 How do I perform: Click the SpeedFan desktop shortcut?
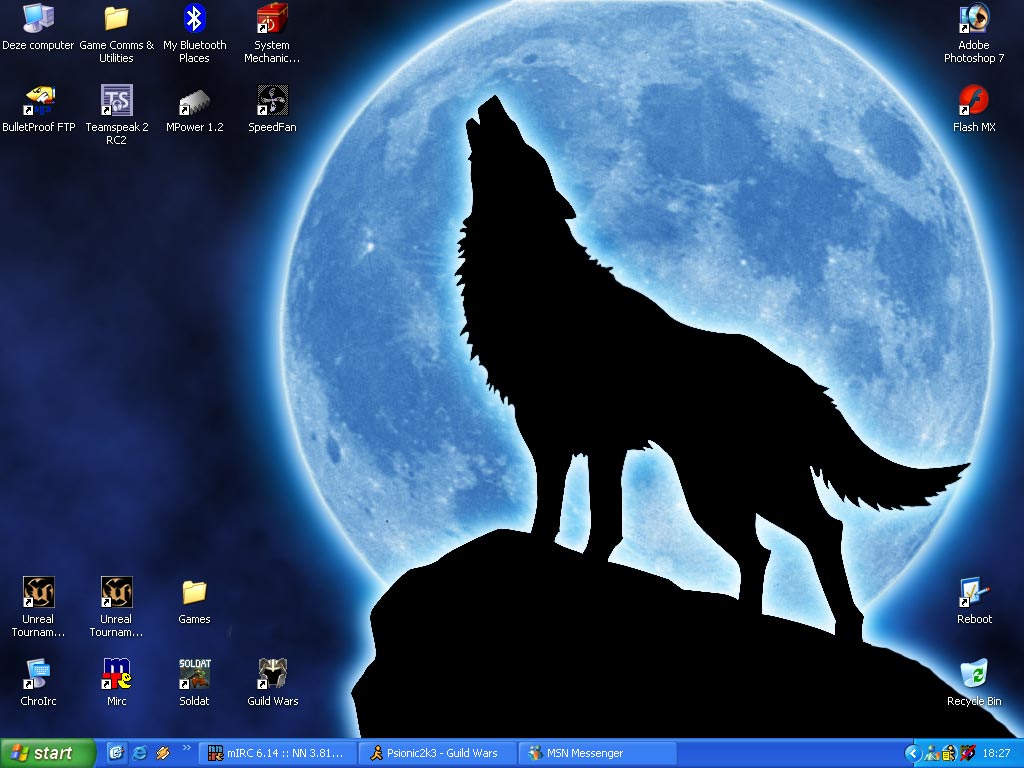272,101
